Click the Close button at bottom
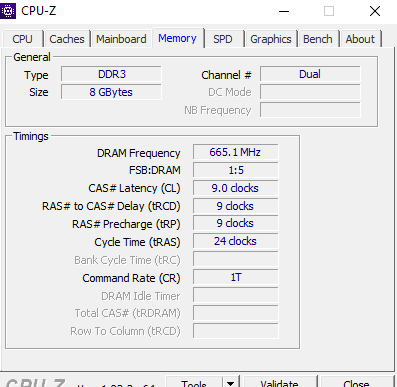 pos(356,382)
